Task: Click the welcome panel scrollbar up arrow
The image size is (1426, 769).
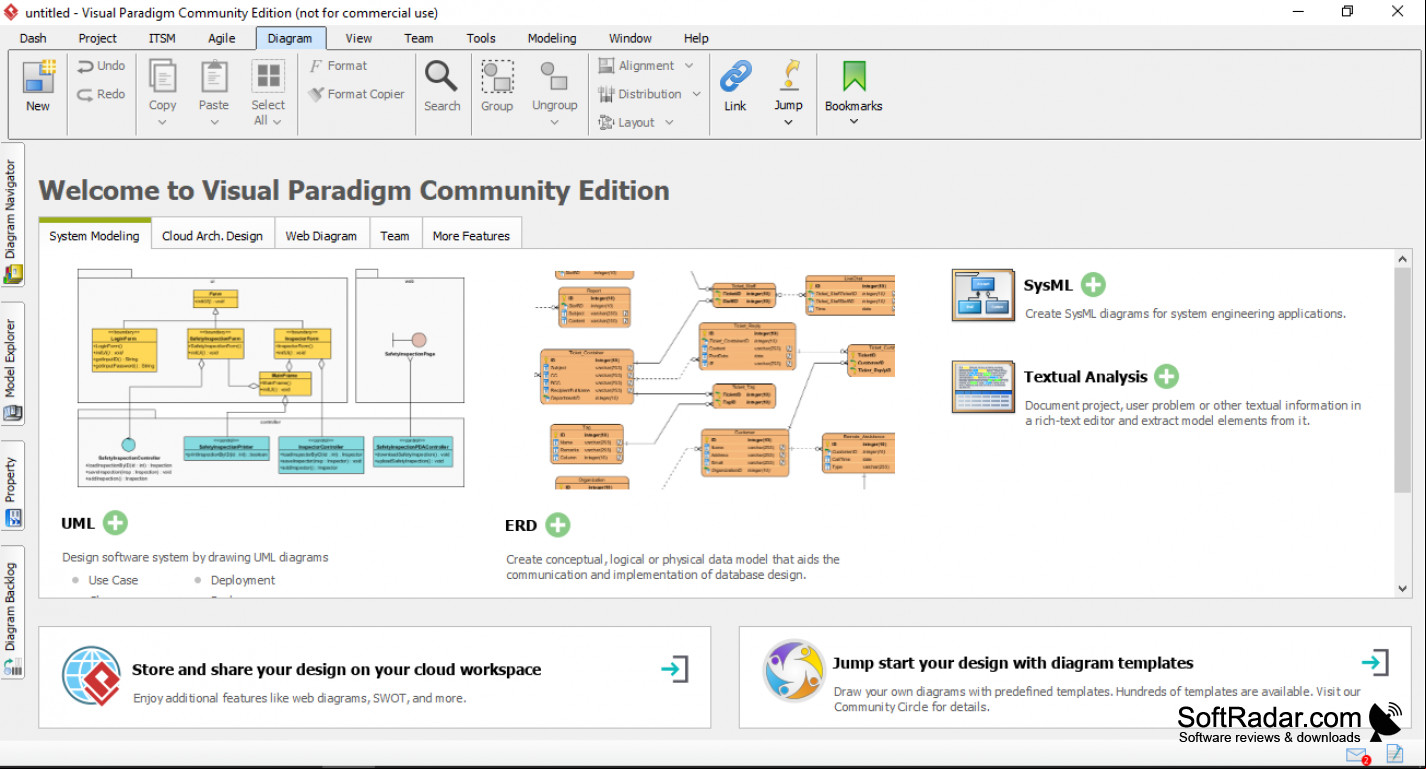Action: [1403, 259]
